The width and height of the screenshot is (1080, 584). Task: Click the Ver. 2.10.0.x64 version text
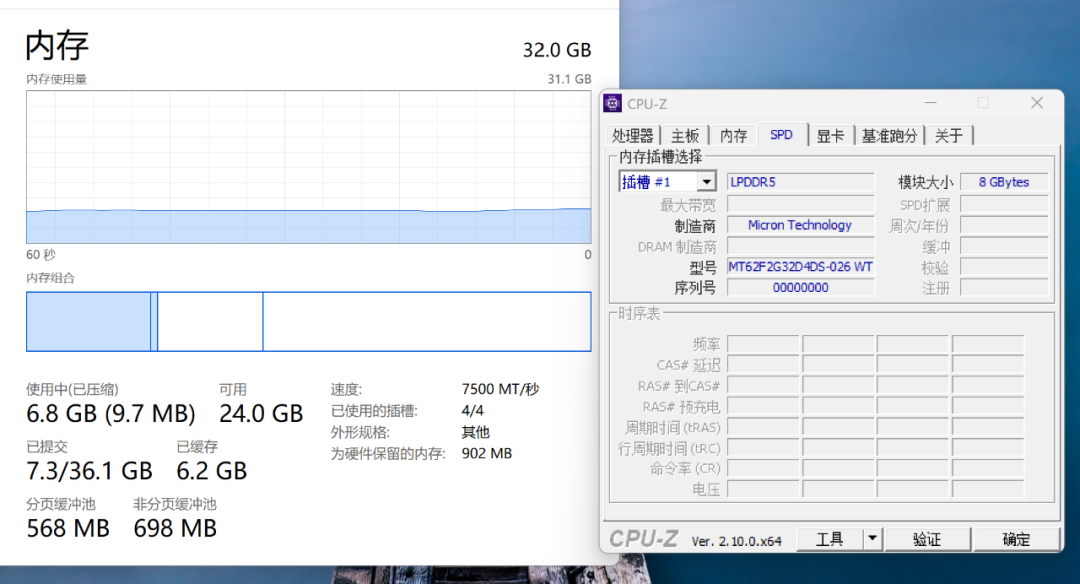pyautogui.click(x=736, y=541)
